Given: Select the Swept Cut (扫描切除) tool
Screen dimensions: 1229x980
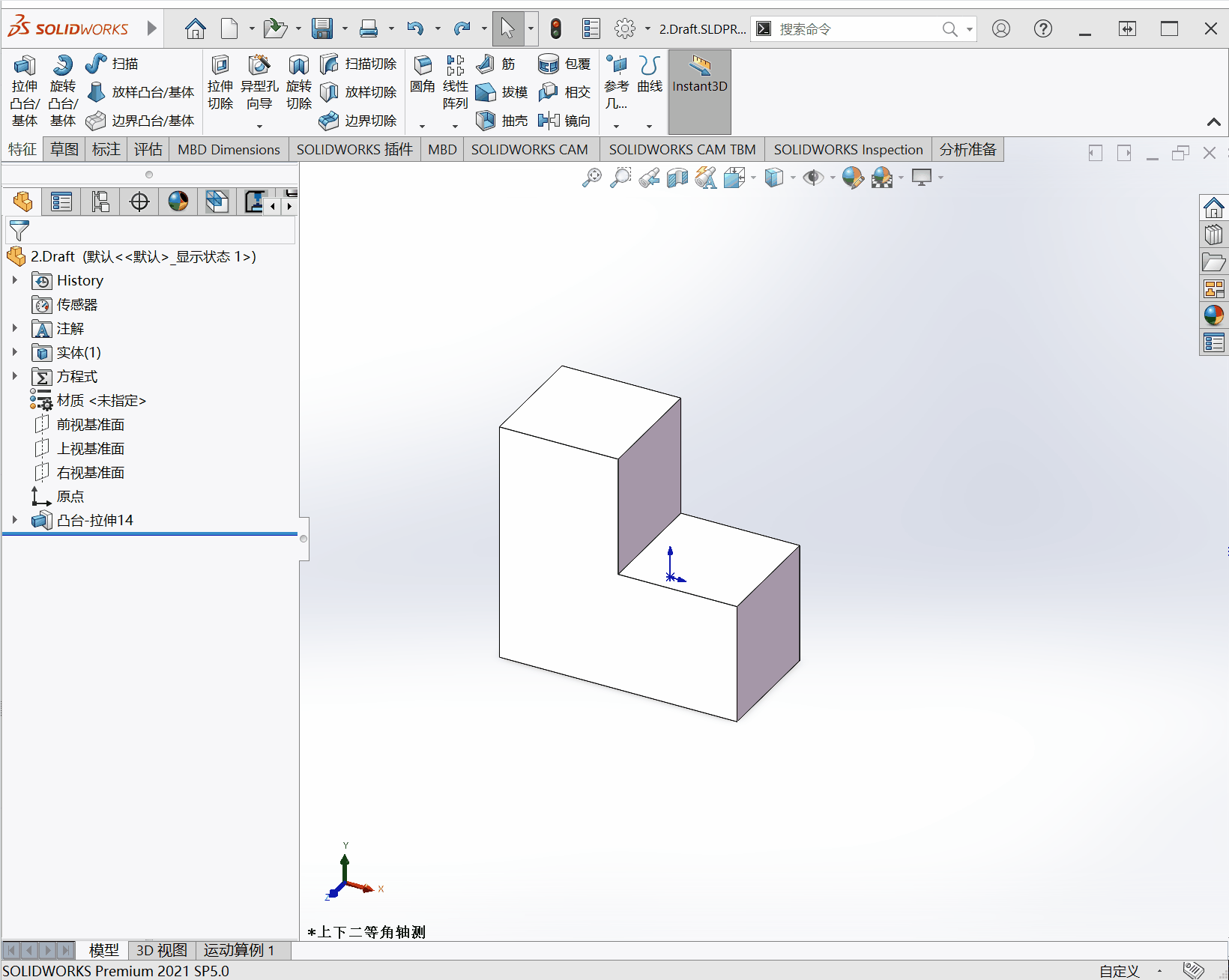Looking at the screenshot, I should (x=358, y=64).
